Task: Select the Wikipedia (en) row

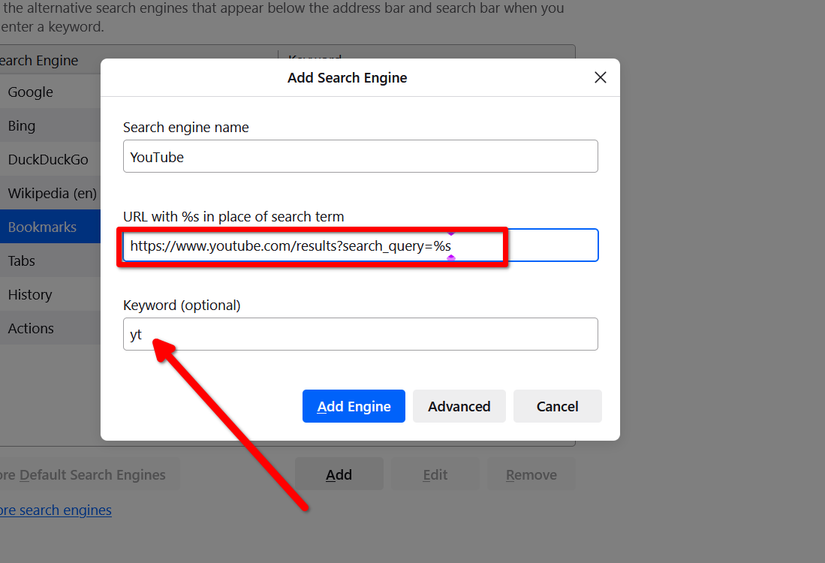Action: click(x=50, y=193)
